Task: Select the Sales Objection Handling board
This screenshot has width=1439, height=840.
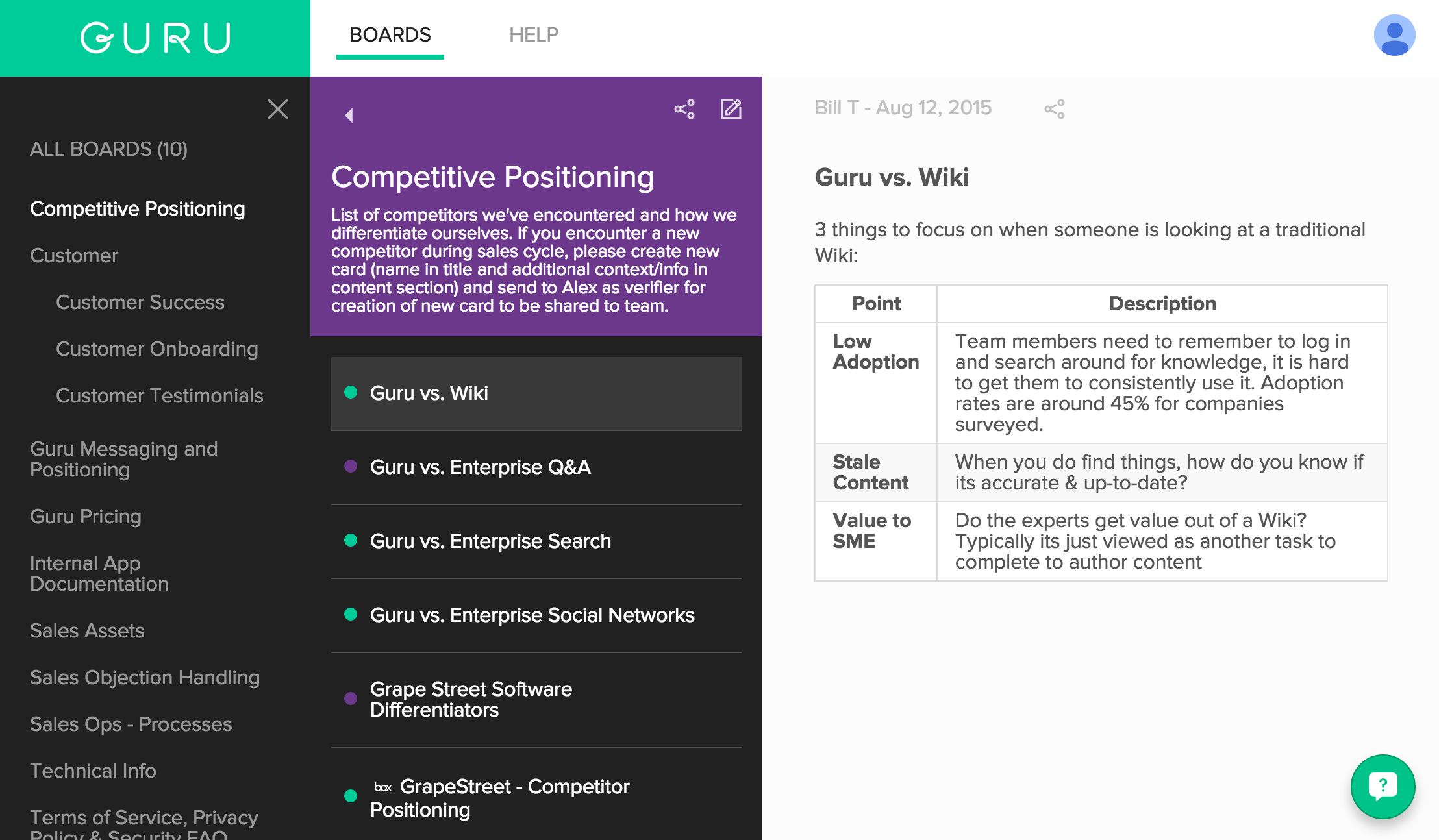Action: pos(145,678)
